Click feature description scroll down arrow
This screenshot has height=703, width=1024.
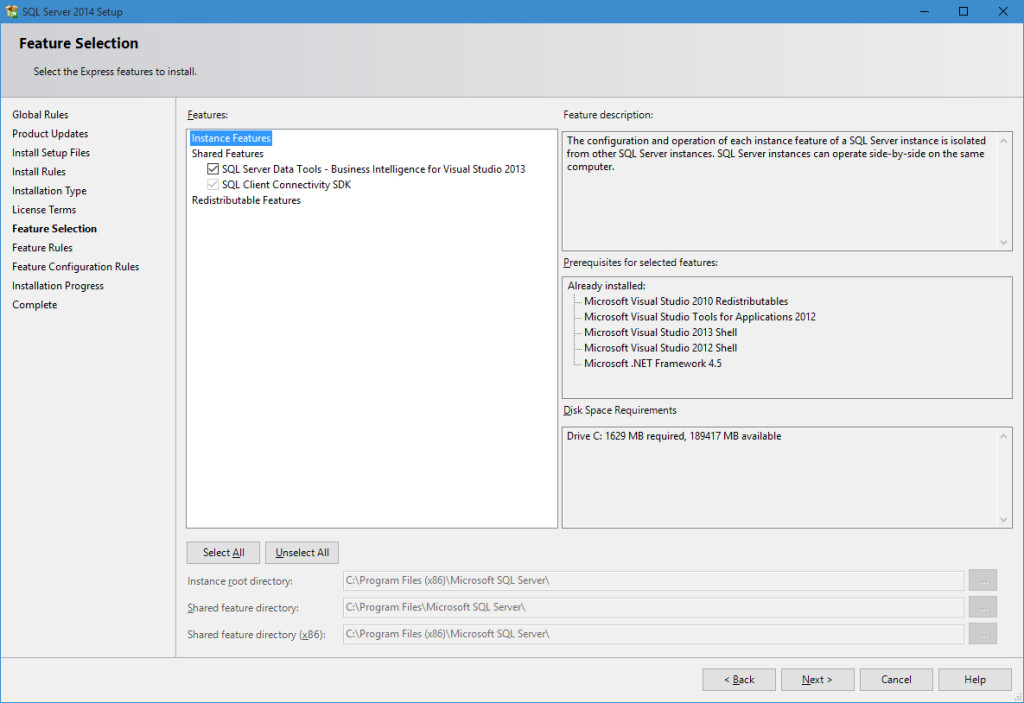point(1004,242)
